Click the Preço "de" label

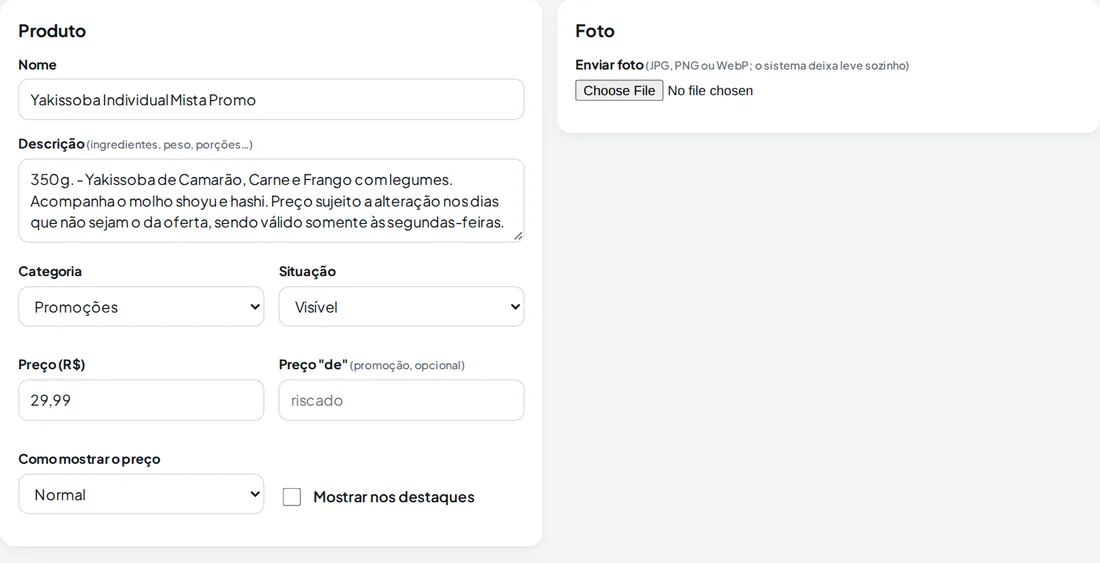click(x=313, y=365)
